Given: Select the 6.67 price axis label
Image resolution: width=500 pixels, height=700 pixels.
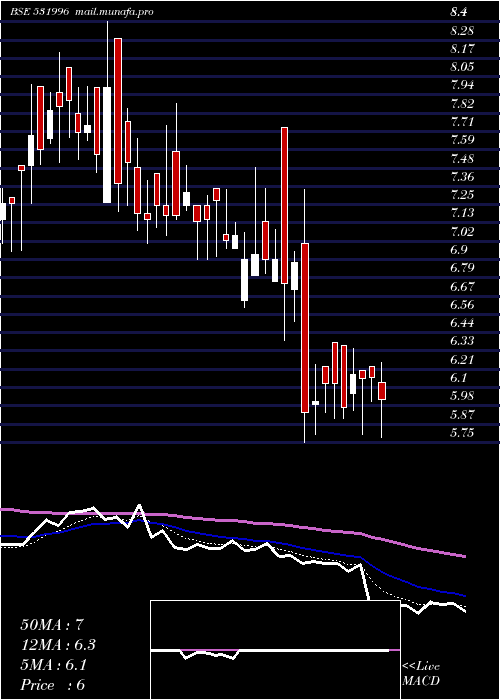Looking at the screenshot, I should [x=462, y=287].
